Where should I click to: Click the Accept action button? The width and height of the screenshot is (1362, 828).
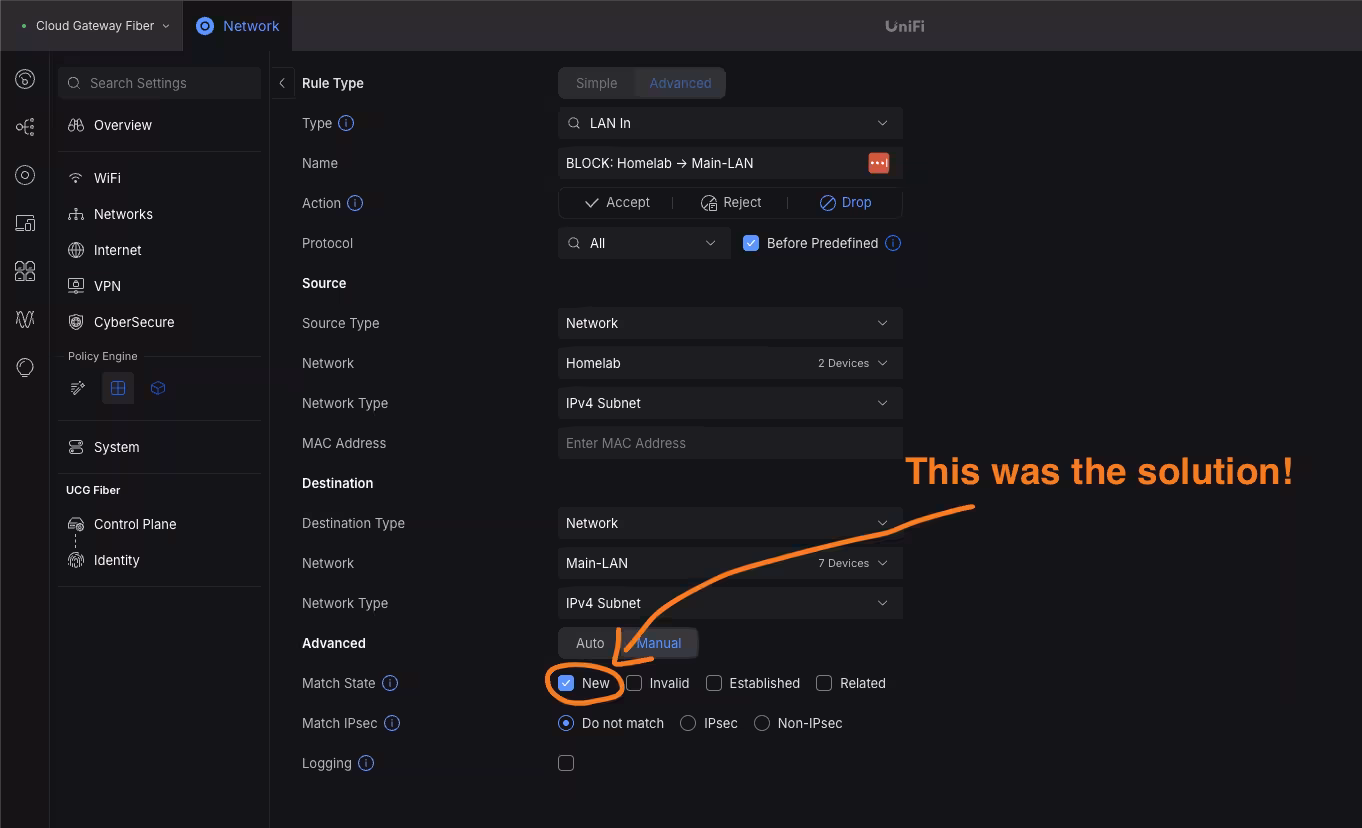click(x=617, y=202)
